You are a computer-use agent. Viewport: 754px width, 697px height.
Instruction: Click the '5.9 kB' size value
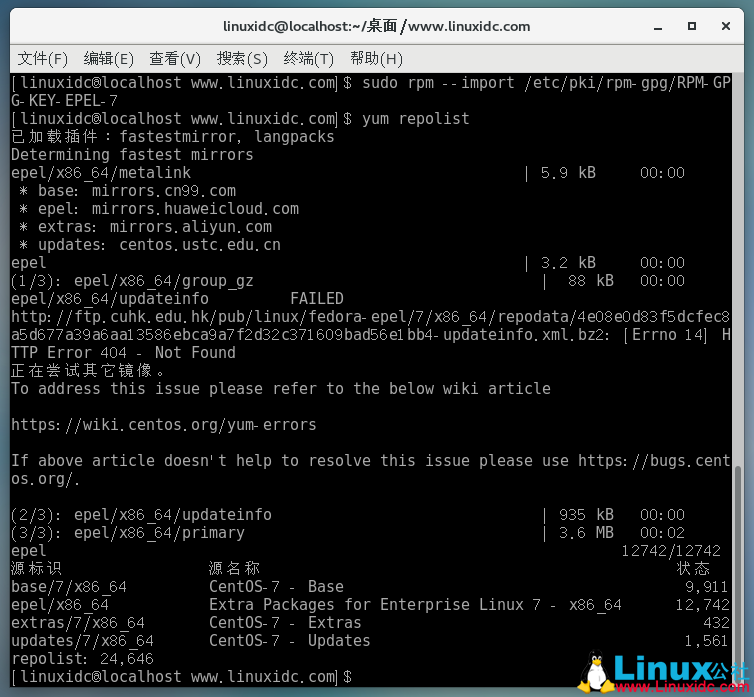(568, 173)
